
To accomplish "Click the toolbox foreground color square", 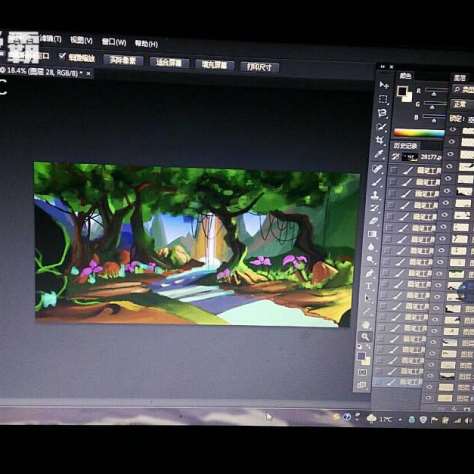I will [x=361, y=356].
